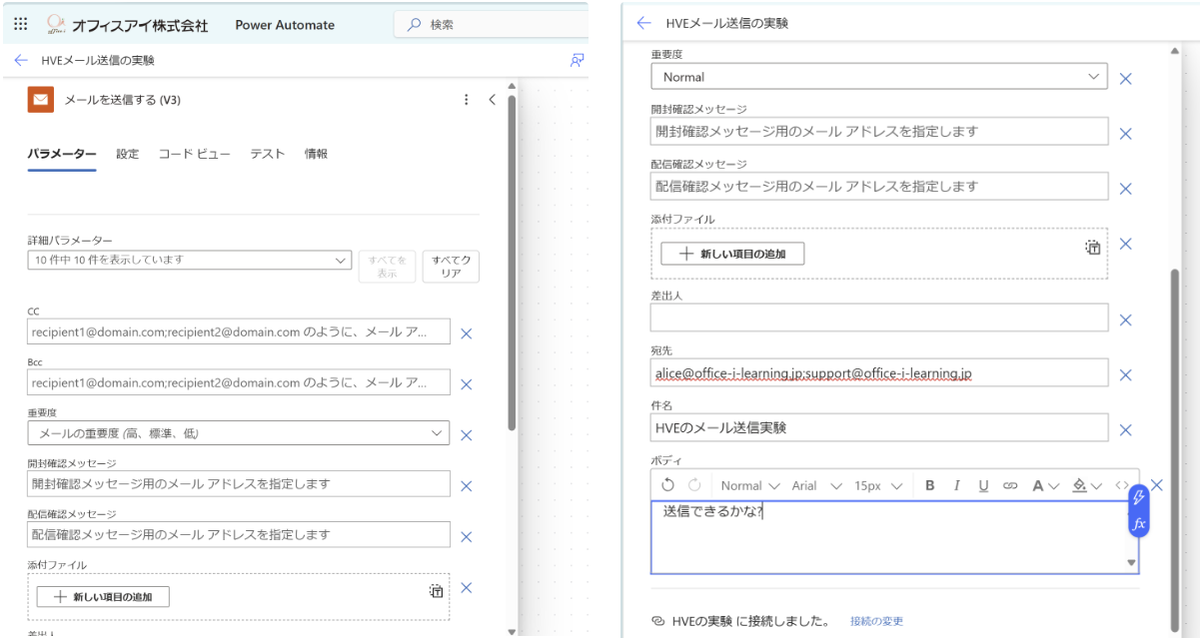Click the すべてクリア button
This screenshot has width=1200, height=638.
pyautogui.click(x=451, y=266)
